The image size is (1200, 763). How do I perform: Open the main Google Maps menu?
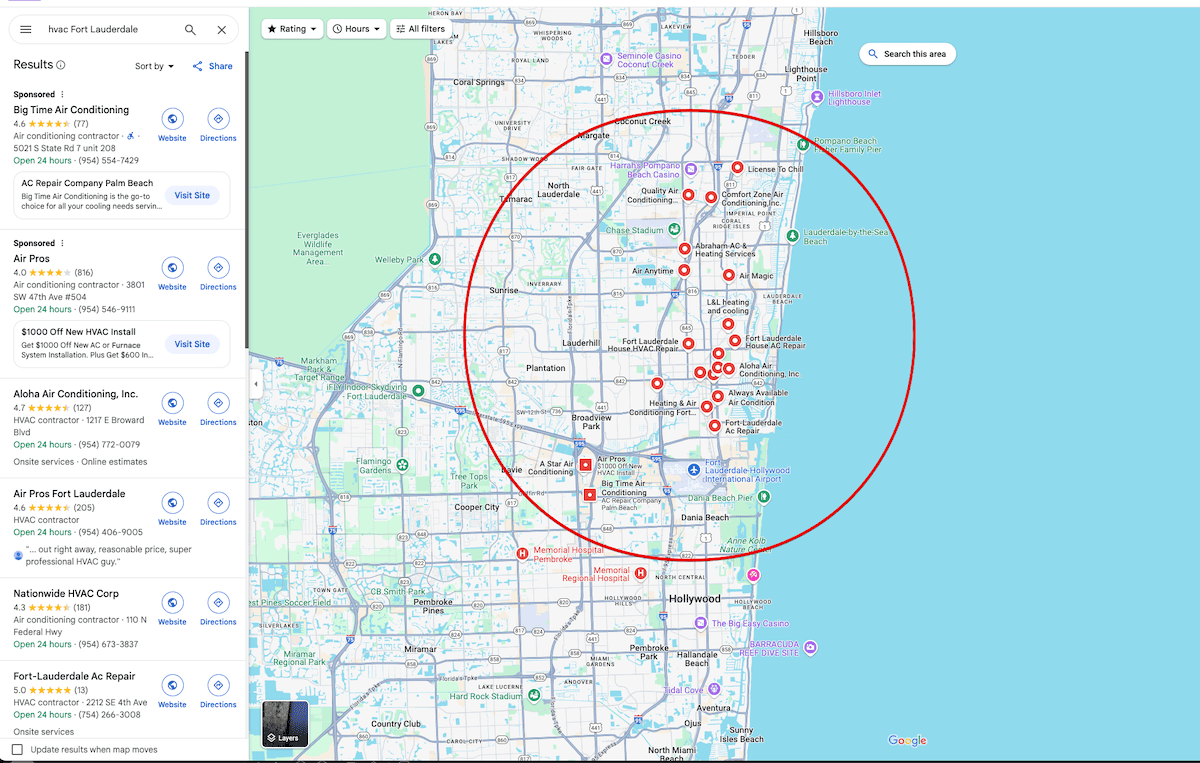(25, 29)
